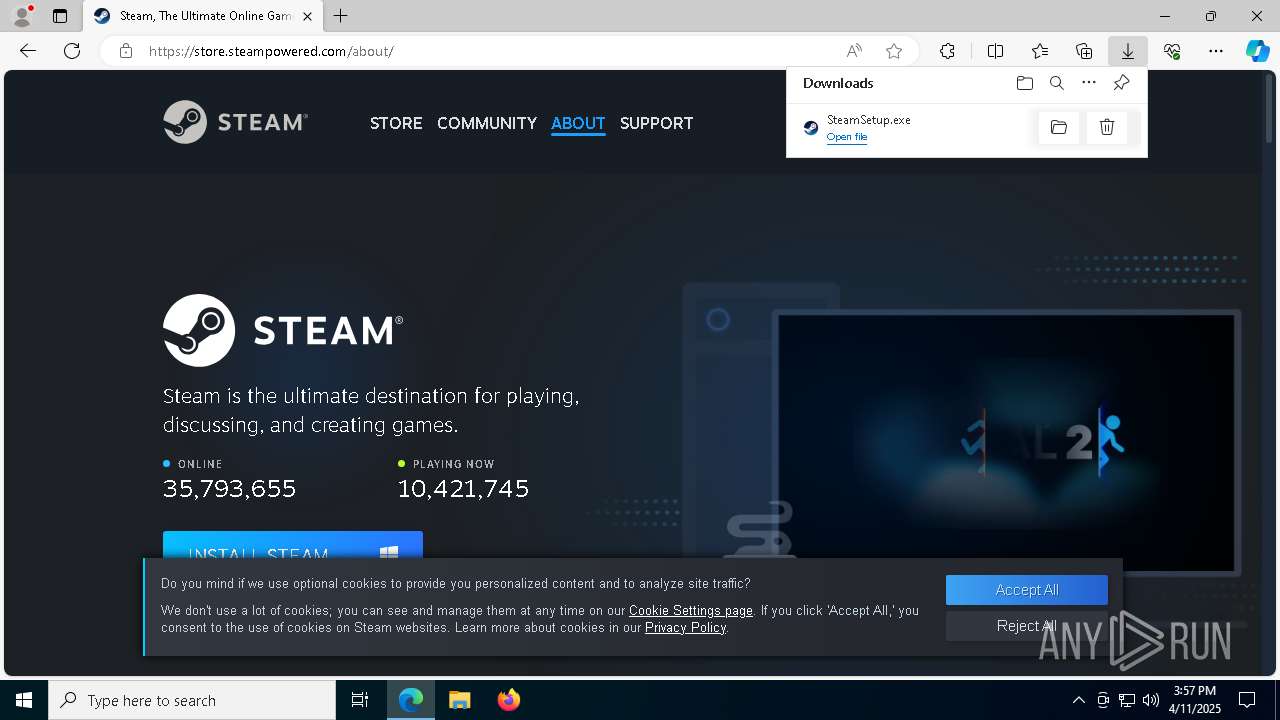The height and width of the screenshot is (720, 1280).
Task: Open network settings tray icon
Action: pos(1127,700)
